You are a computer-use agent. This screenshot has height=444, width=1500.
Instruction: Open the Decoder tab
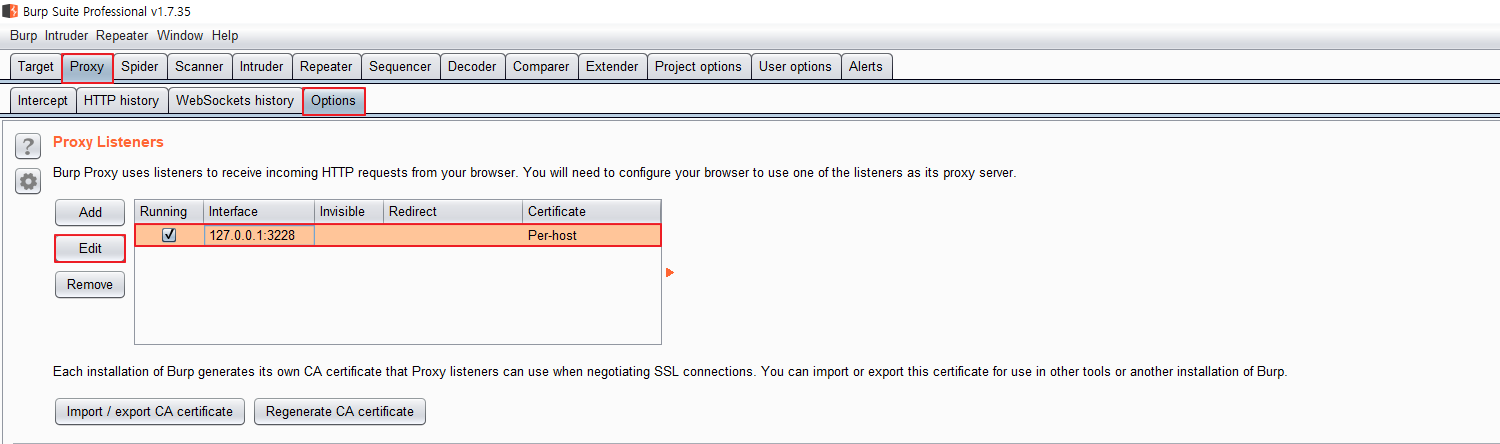[472, 67]
